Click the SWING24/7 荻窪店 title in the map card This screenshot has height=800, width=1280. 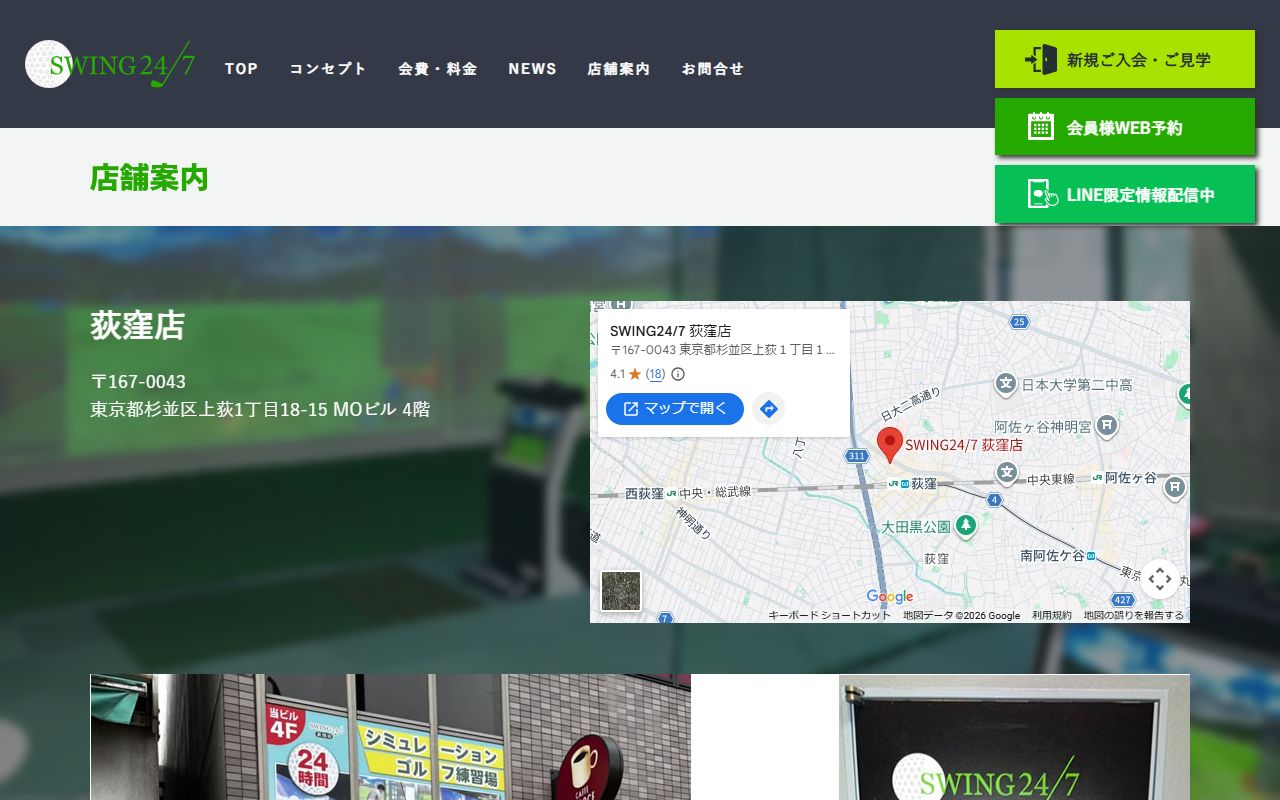pyautogui.click(x=670, y=331)
